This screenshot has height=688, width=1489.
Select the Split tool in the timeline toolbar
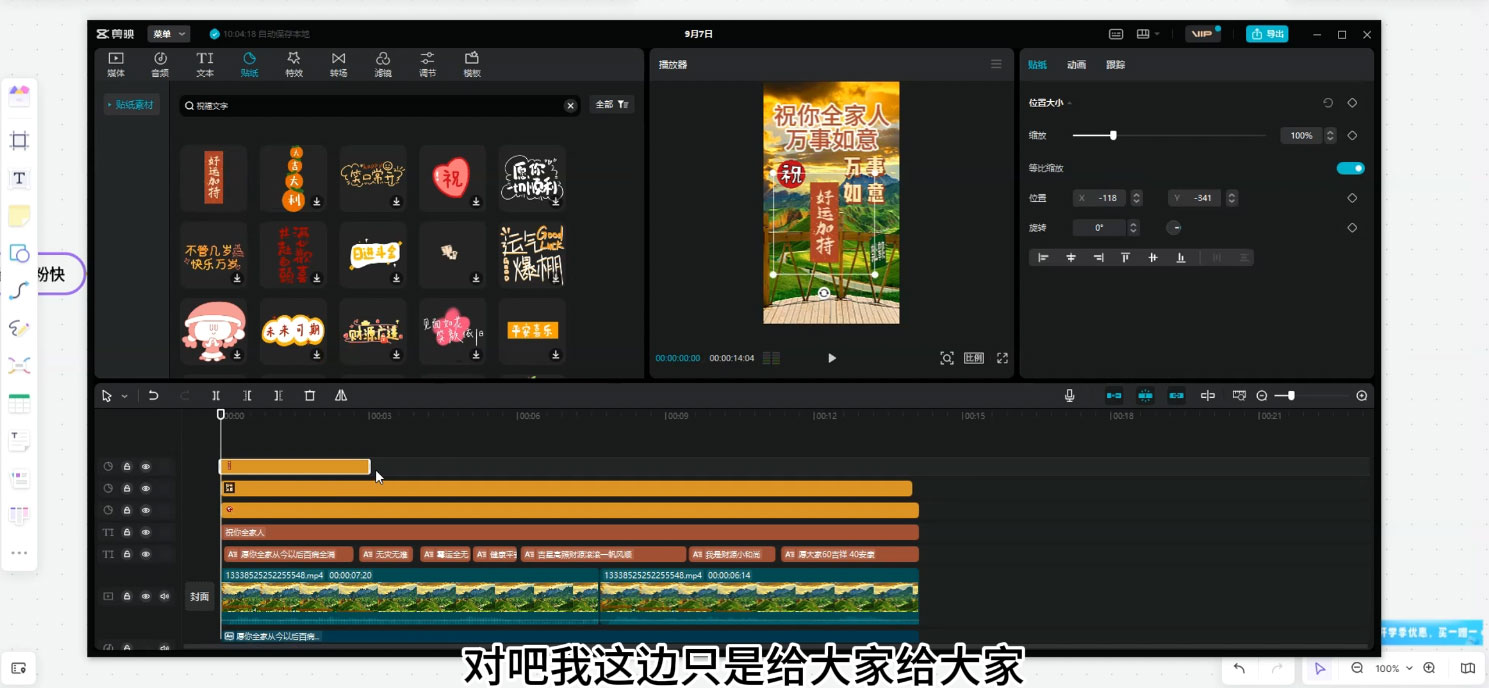coord(216,395)
